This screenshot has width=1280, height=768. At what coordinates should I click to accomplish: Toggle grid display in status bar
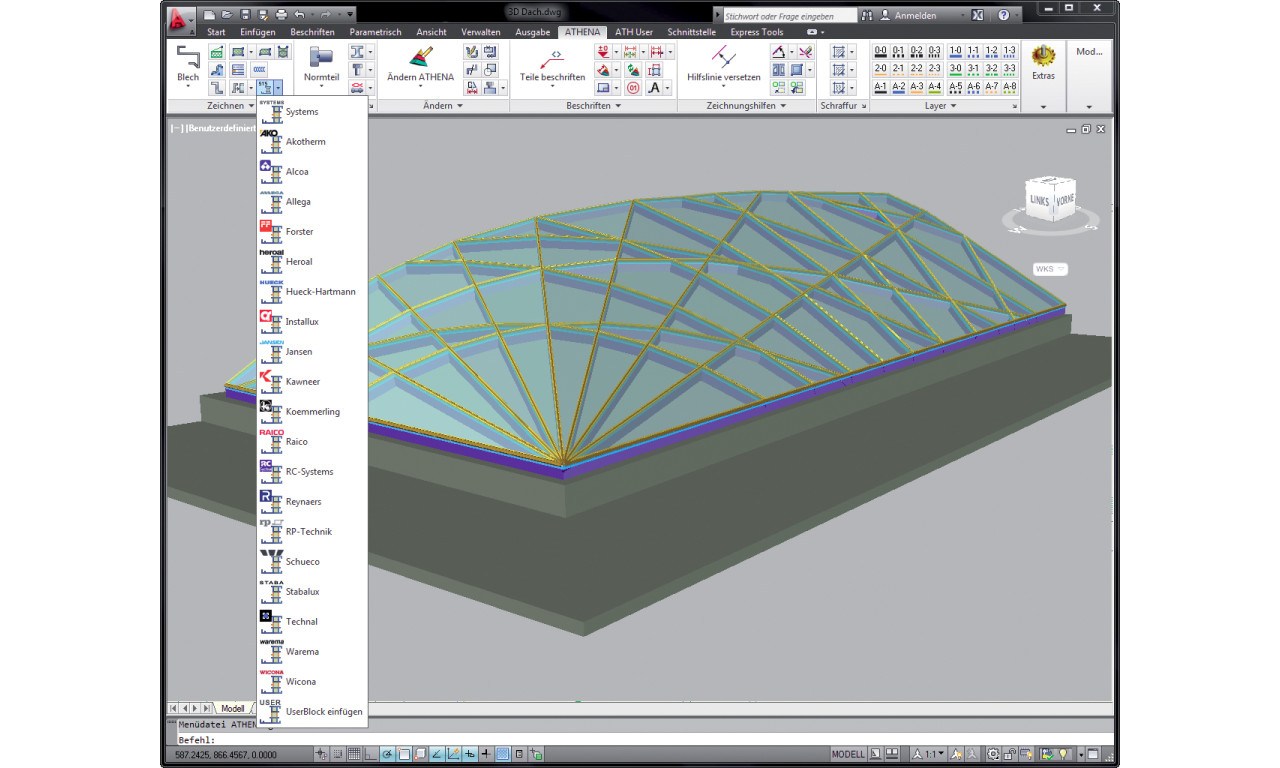point(354,754)
